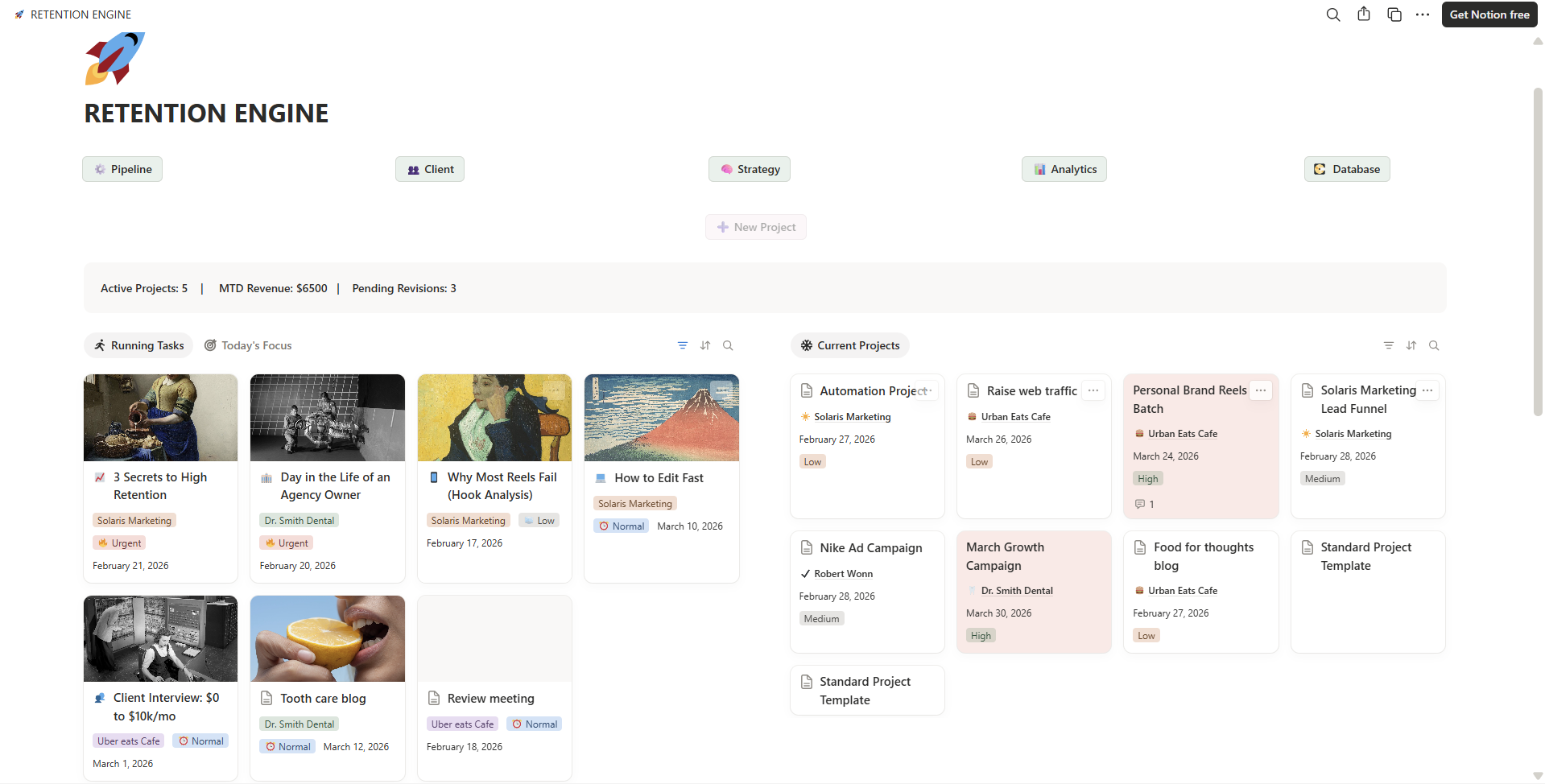Click laptop icon beside How to Edit Fast
Viewport: 1545px width, 784px height.
[x=601, y=478]
